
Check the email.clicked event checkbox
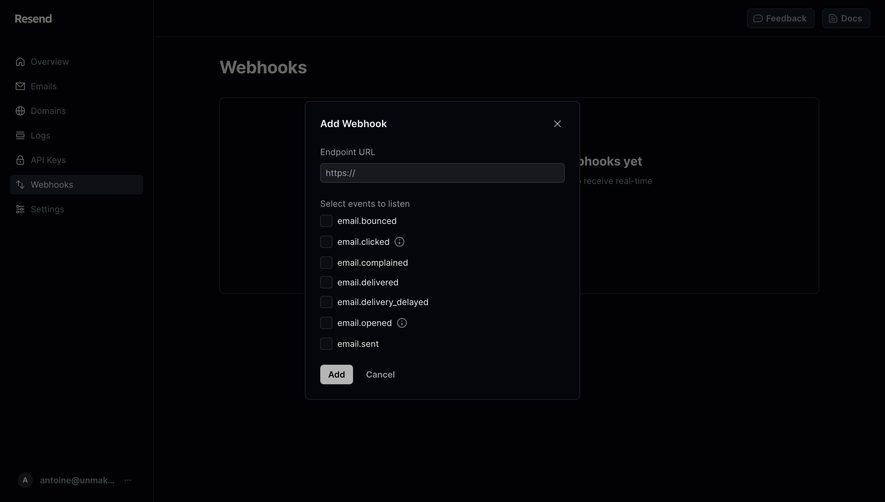[326, 242]
